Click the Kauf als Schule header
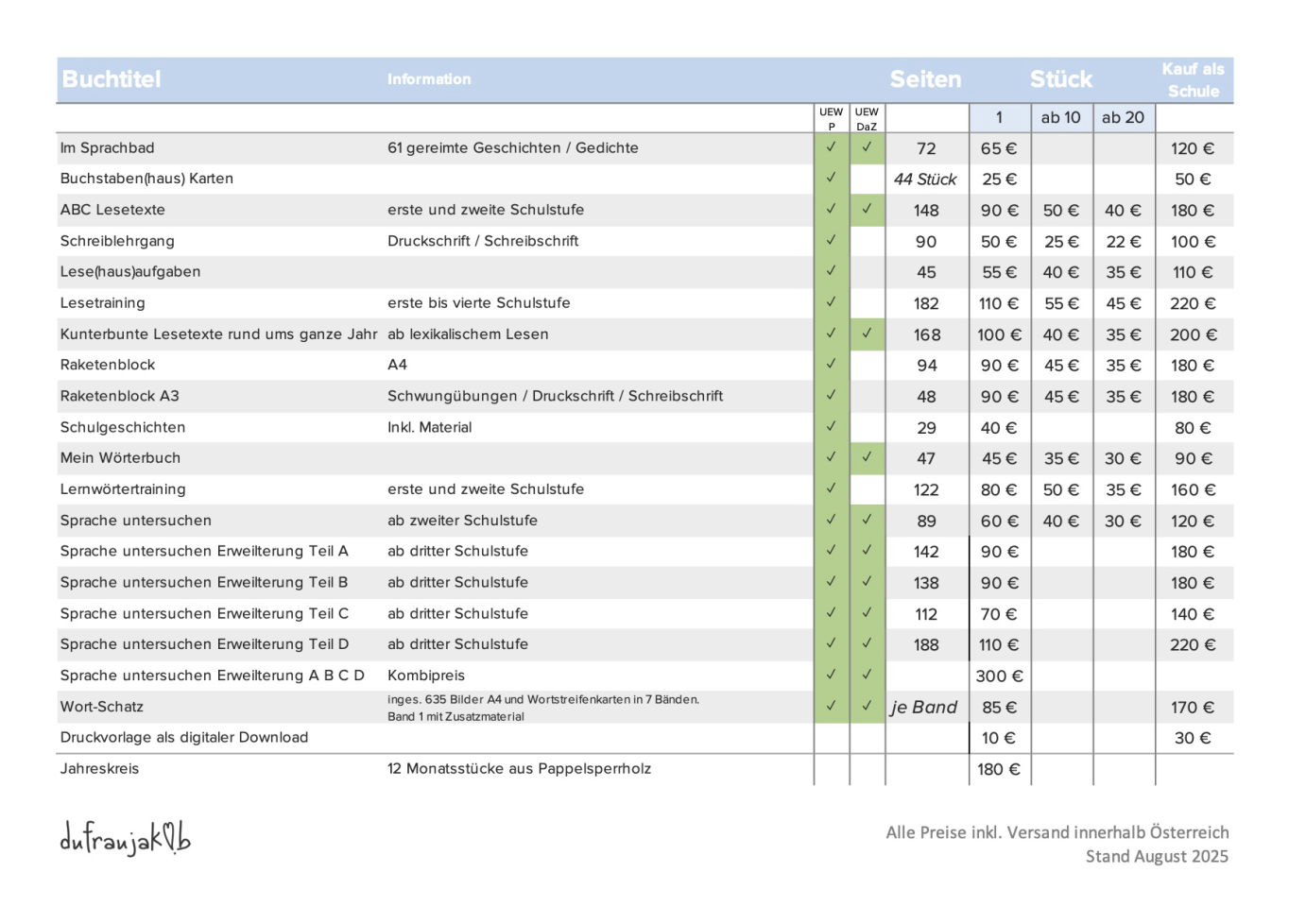1306x924 pixels. pos(1193,80)
